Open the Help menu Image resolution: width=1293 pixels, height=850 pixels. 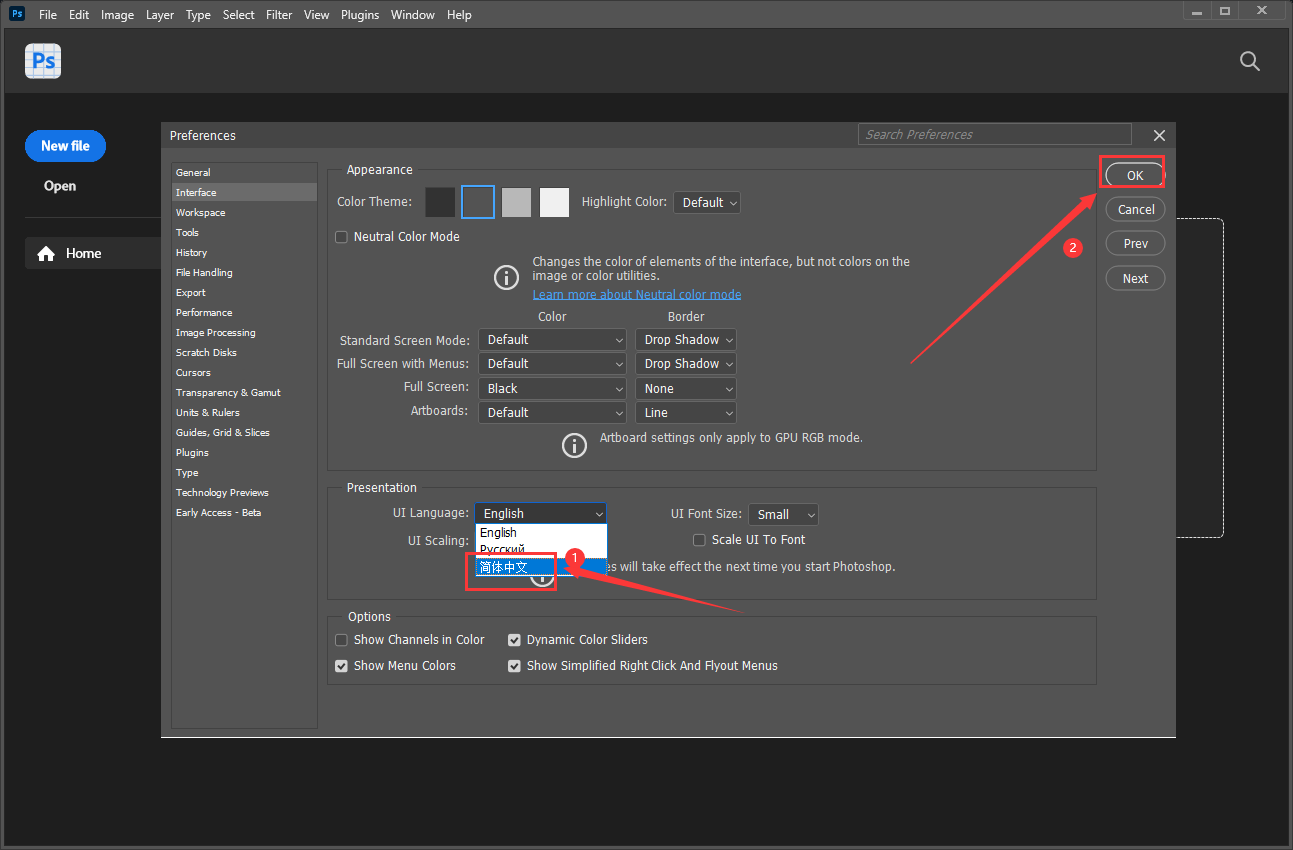click(x=459, y=15)
